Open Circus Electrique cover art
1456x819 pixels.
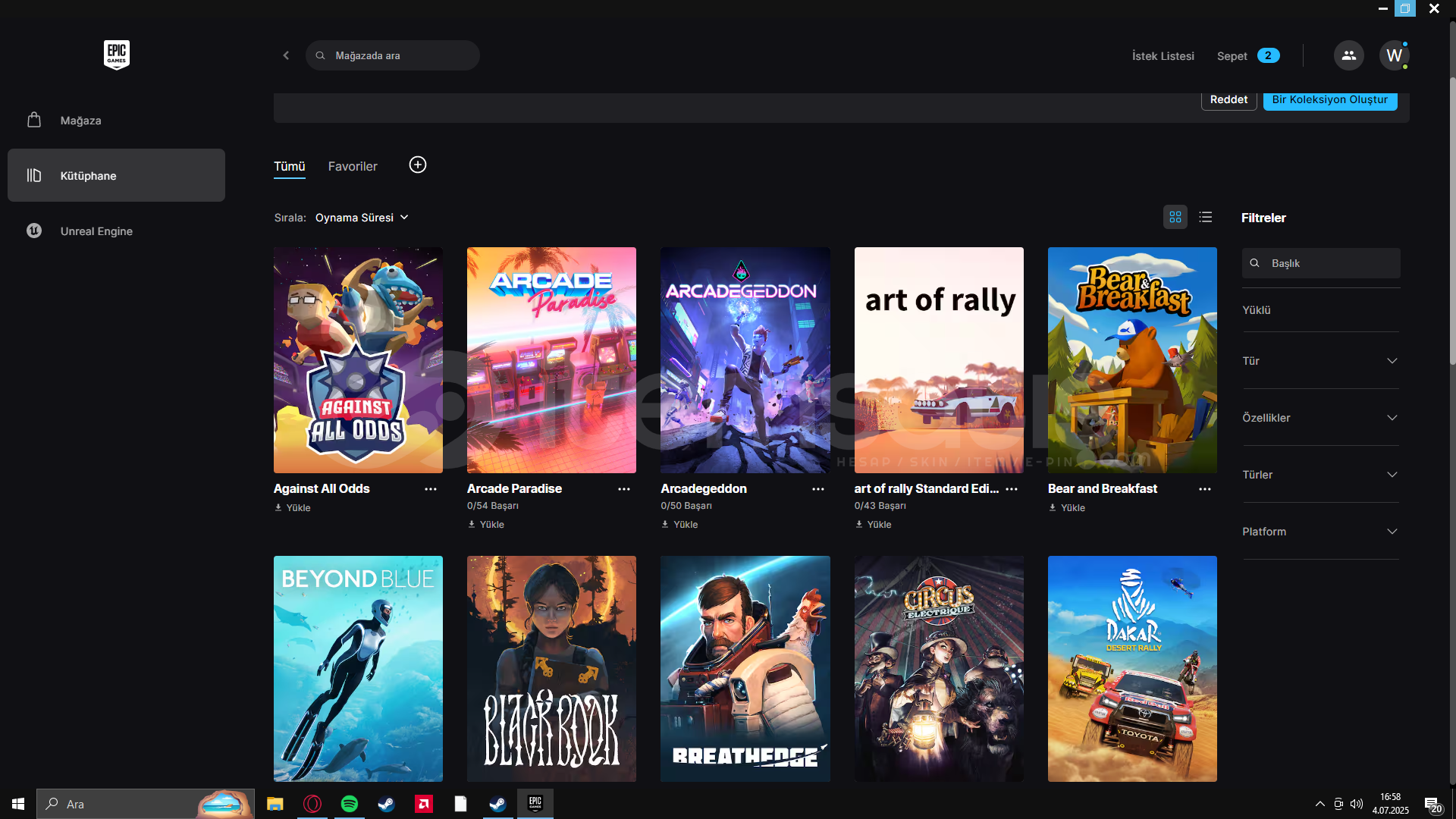939,669
